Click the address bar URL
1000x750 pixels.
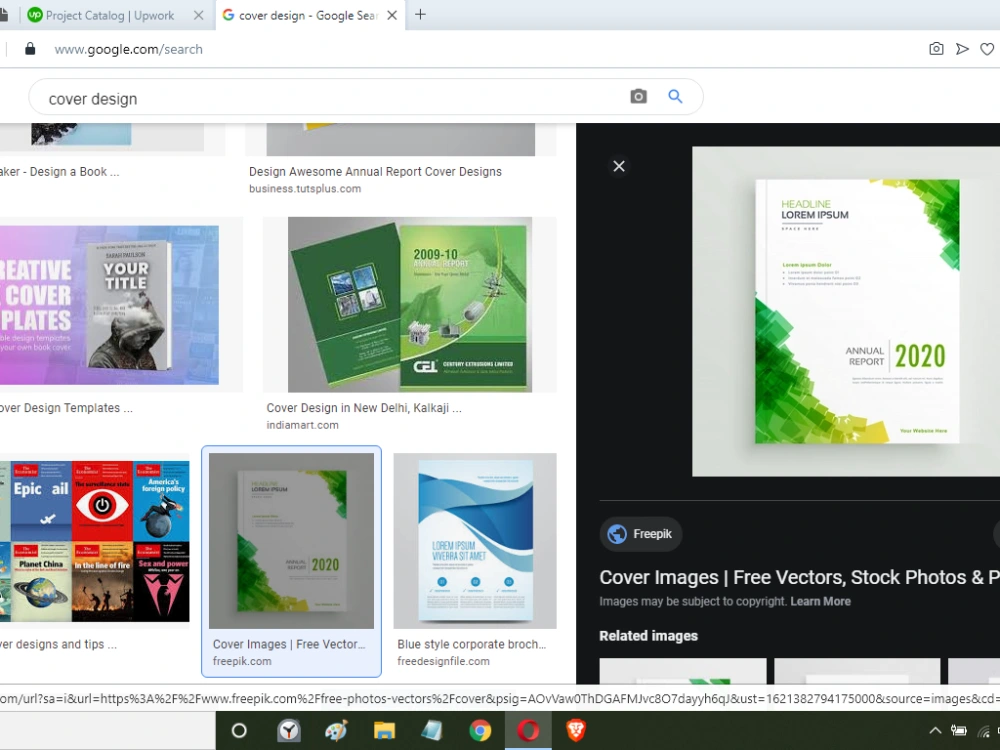tap(128, 49)
